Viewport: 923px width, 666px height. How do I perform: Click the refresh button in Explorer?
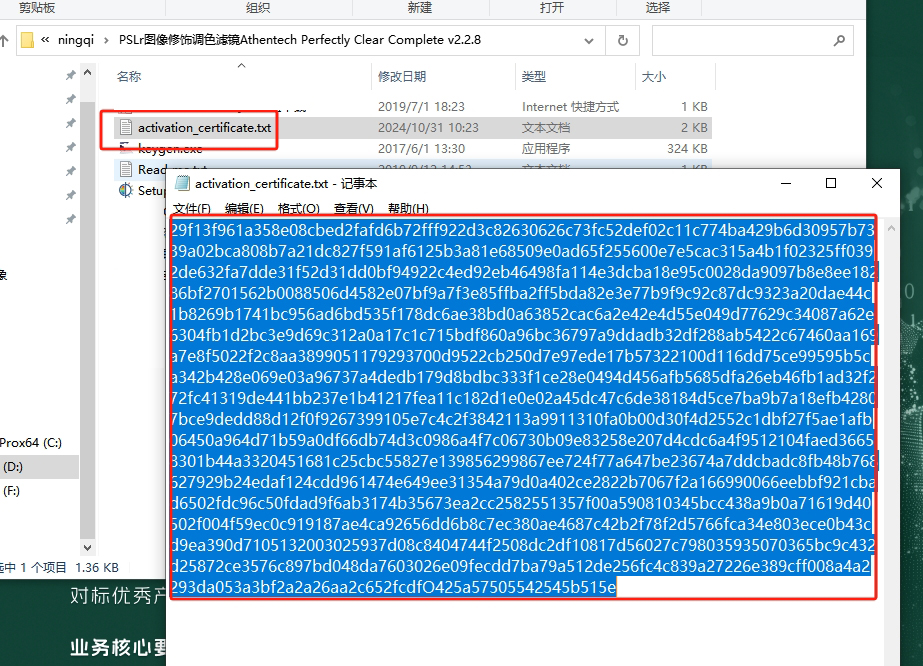click(x=623, y=41)
